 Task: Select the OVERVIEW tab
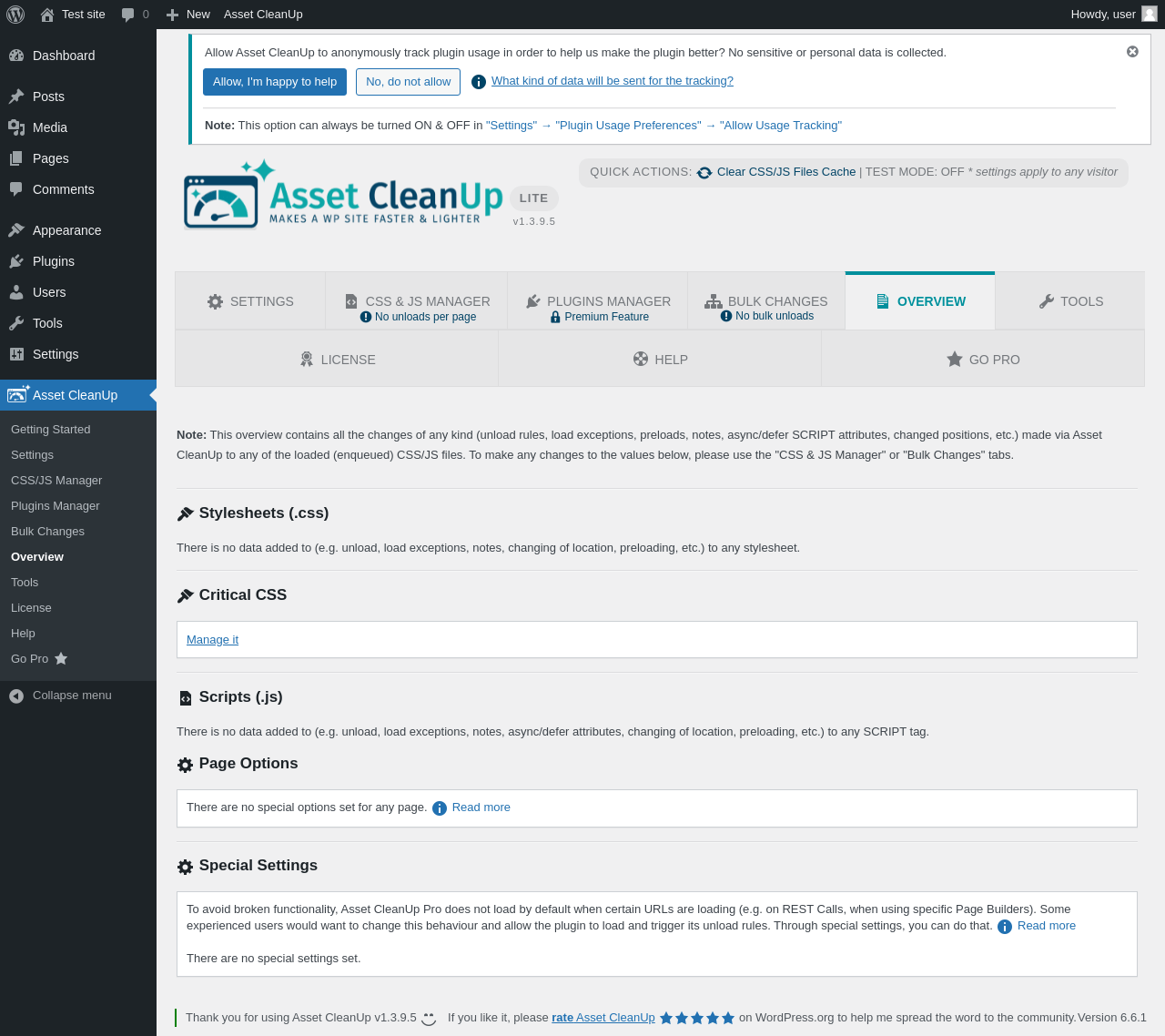click(920, 301)
